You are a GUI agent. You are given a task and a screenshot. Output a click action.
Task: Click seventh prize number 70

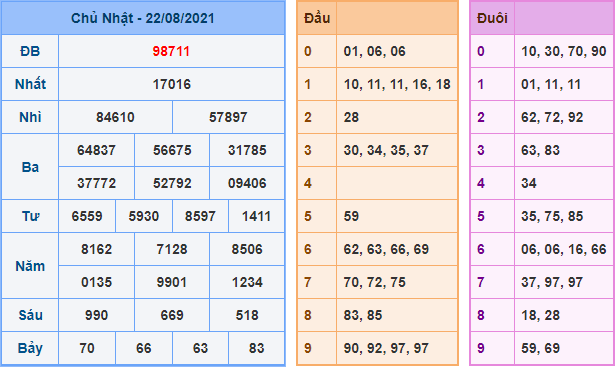click(87, 348)
